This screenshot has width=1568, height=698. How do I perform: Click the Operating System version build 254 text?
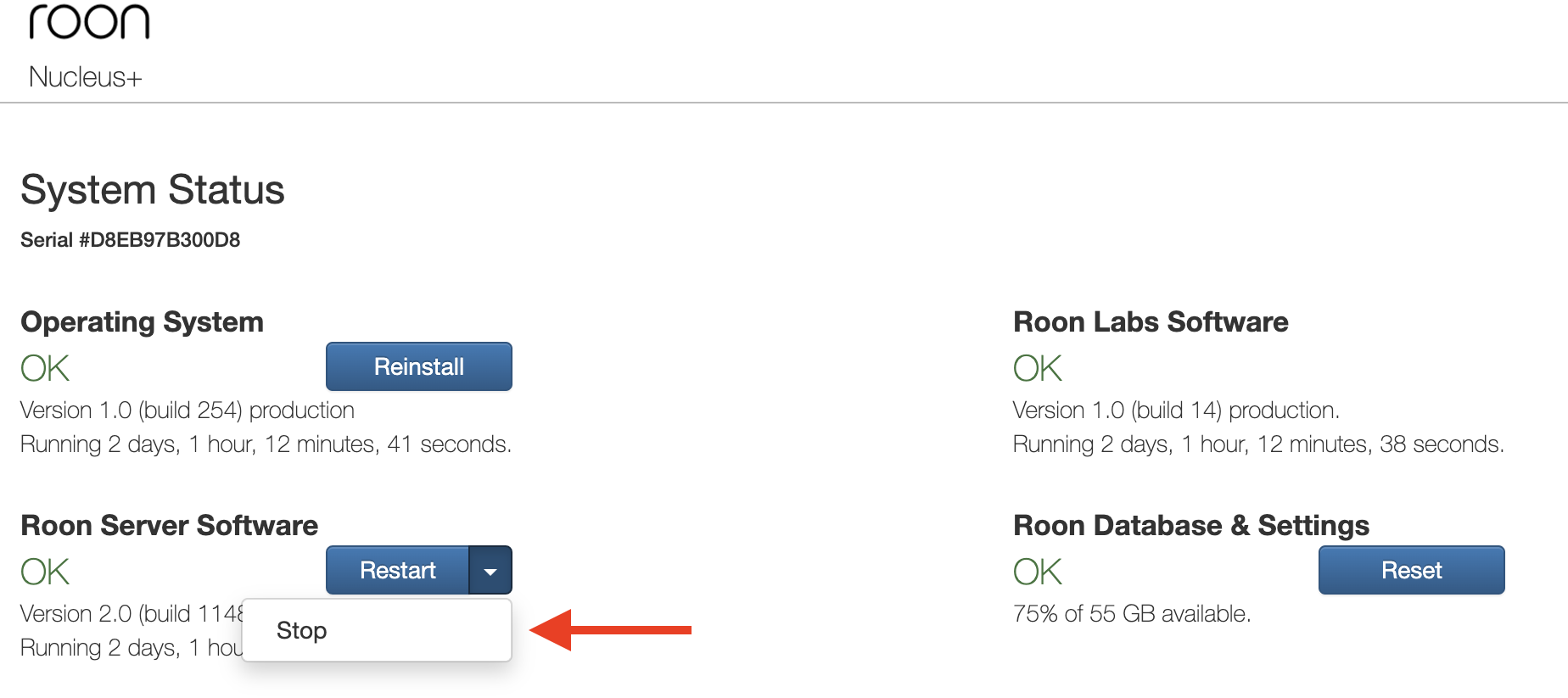pos(187,410)
